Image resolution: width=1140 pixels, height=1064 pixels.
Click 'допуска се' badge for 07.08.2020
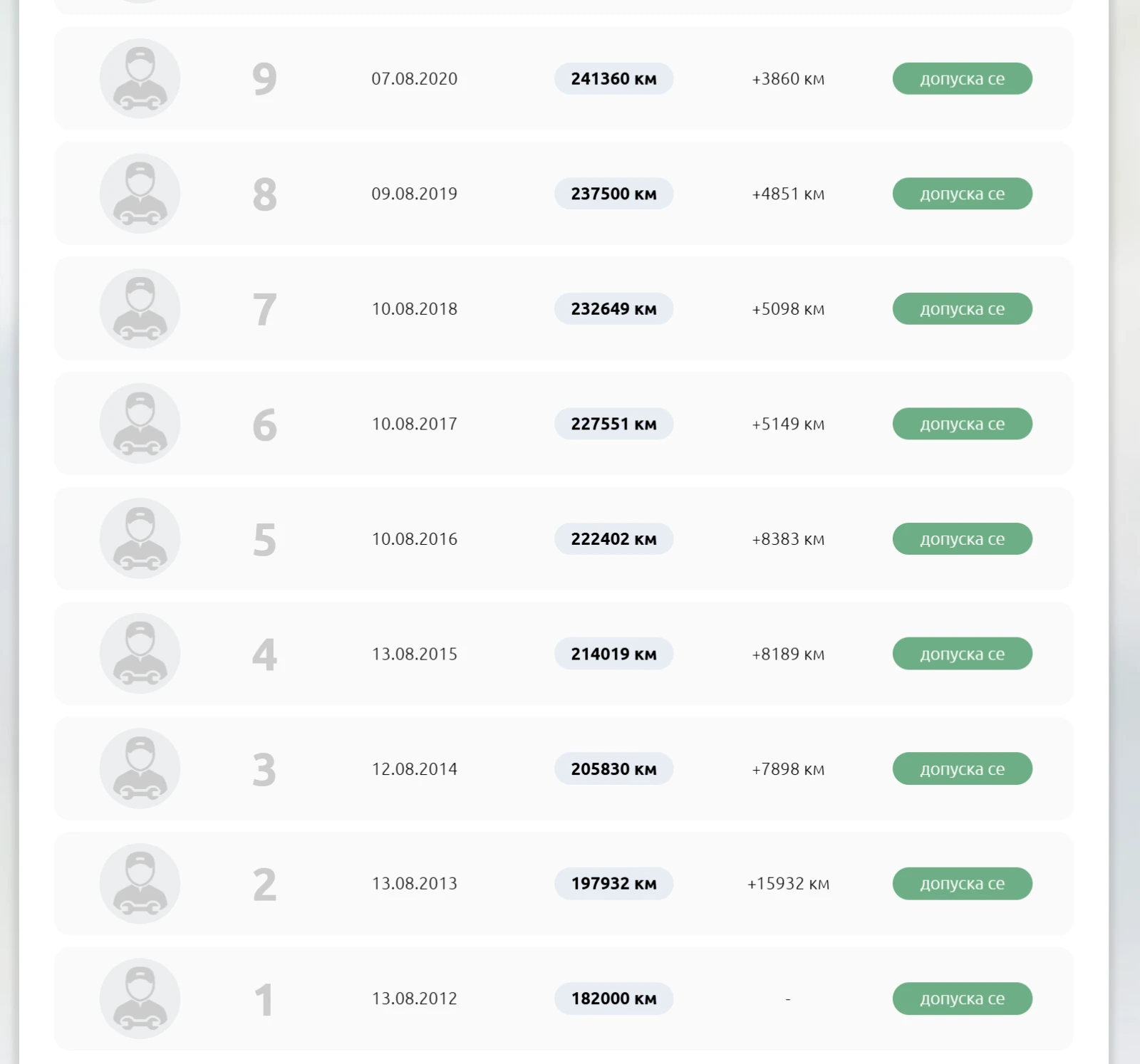[x=962, y=78]
